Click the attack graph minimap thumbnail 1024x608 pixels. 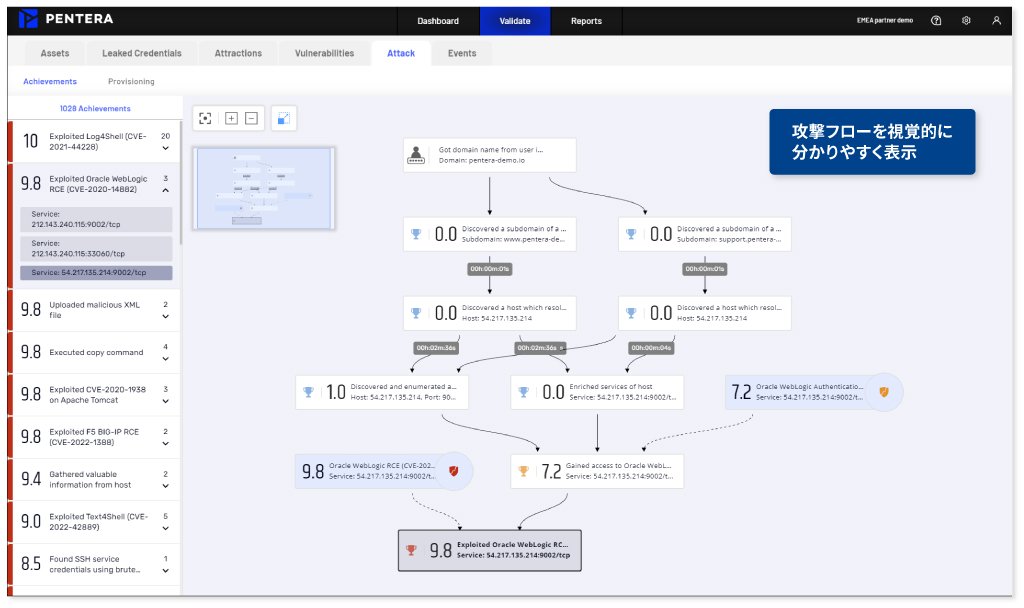[264, 189]
